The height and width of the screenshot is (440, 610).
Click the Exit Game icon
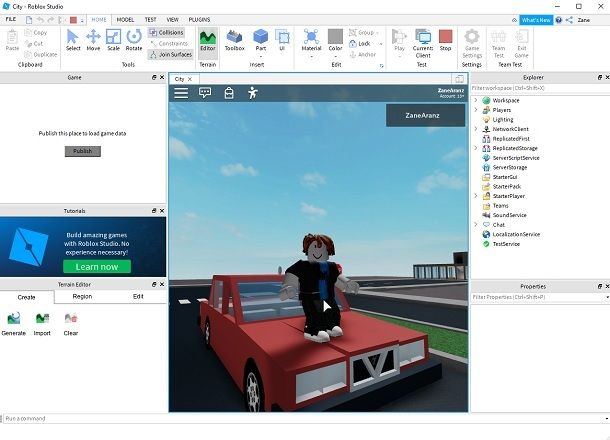pyautogui.click(x=521, y=44)
